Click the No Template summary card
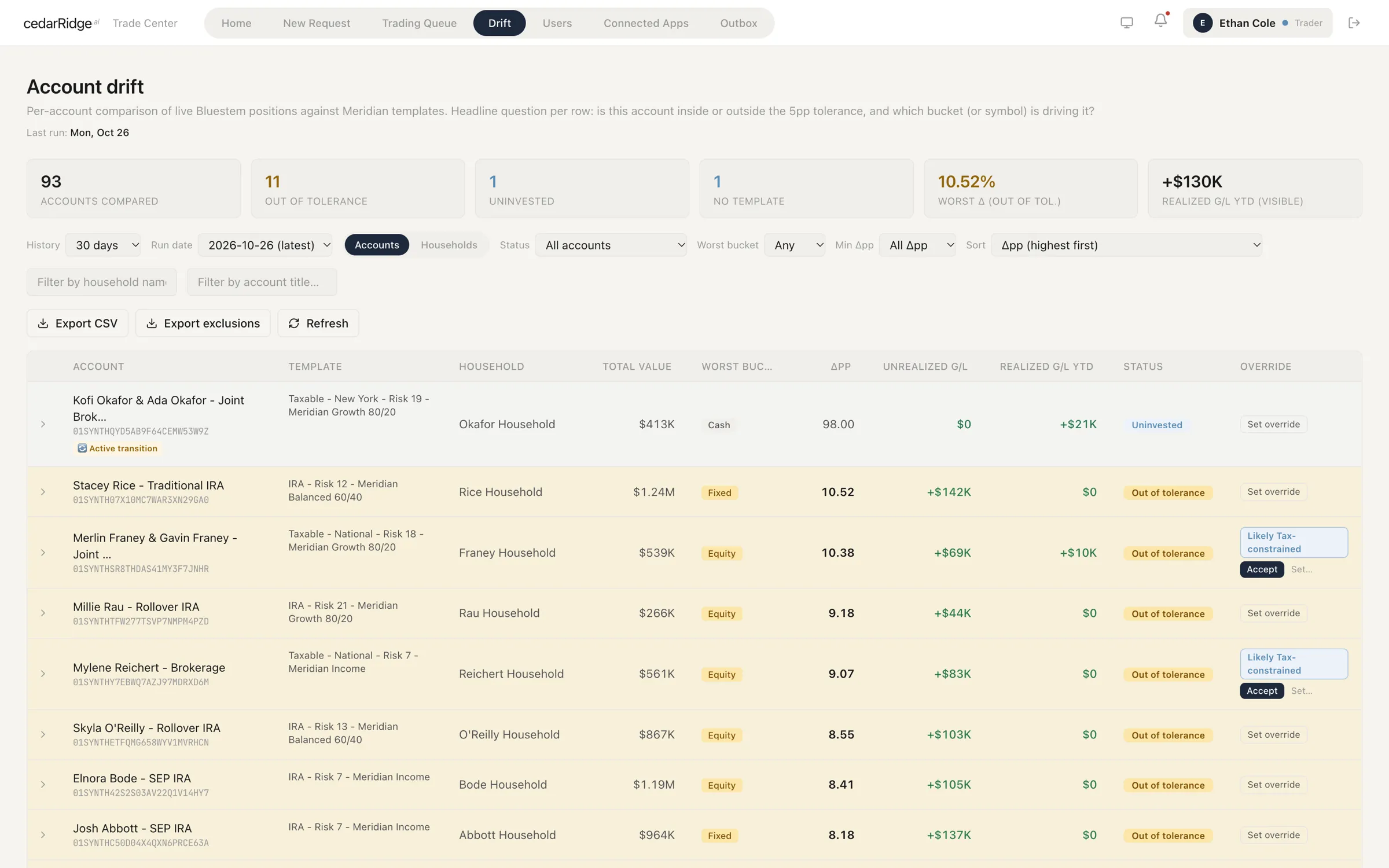Screen dimensions: 1389x868 [x=806, y=189]
